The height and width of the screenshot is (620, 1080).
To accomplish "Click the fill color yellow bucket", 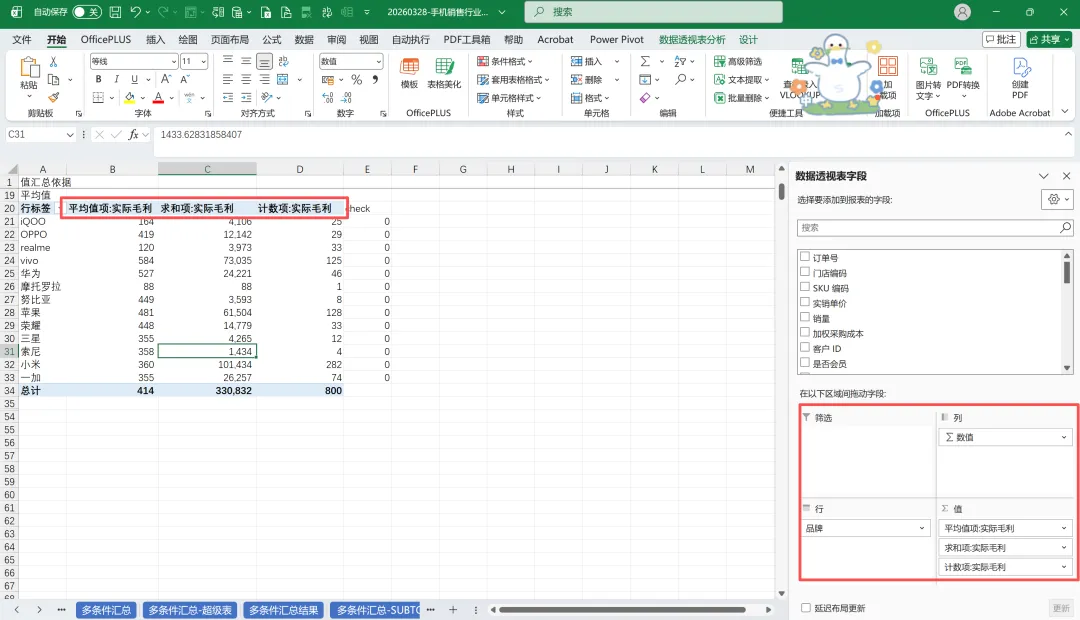I will [129, 98].
